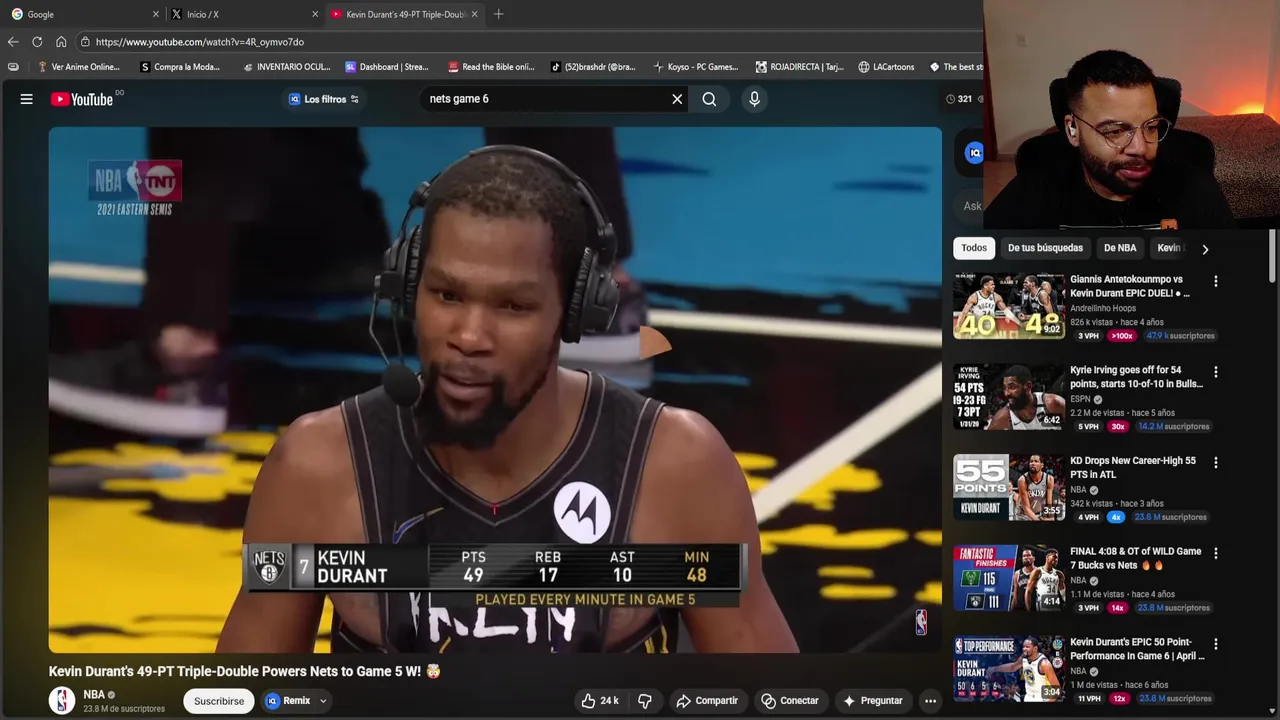Clear the search text with the X
1280x720 pixels.
pyautogui.click(x=677, y=99)
